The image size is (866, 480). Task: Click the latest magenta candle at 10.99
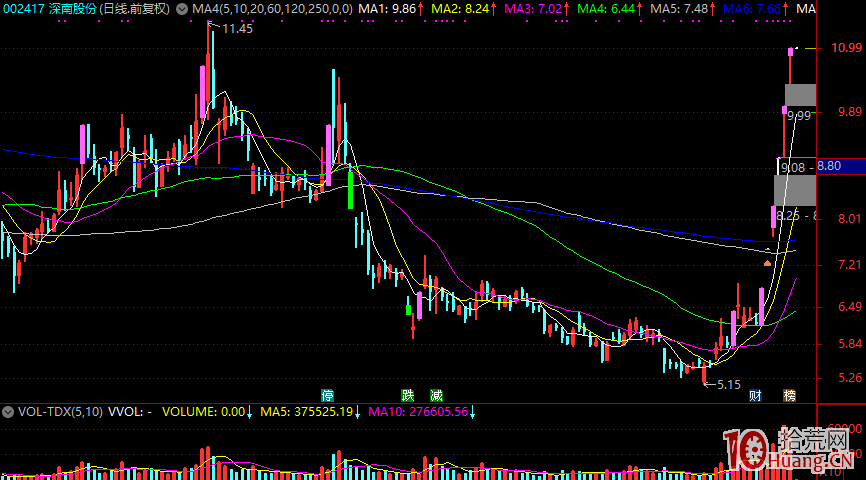[x=790, y=52]
